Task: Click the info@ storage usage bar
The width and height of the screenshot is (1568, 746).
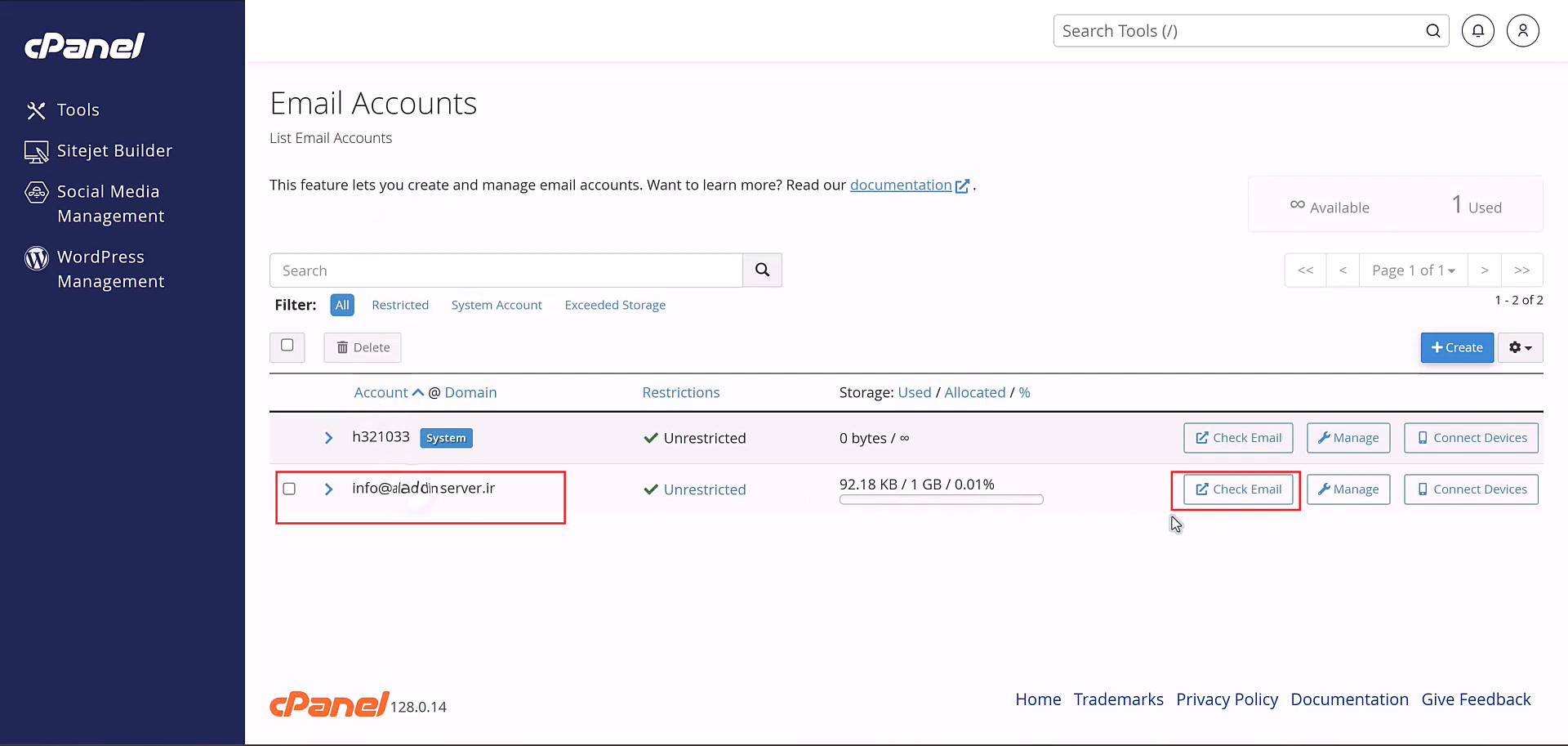Action: click(x=941, y=499)
